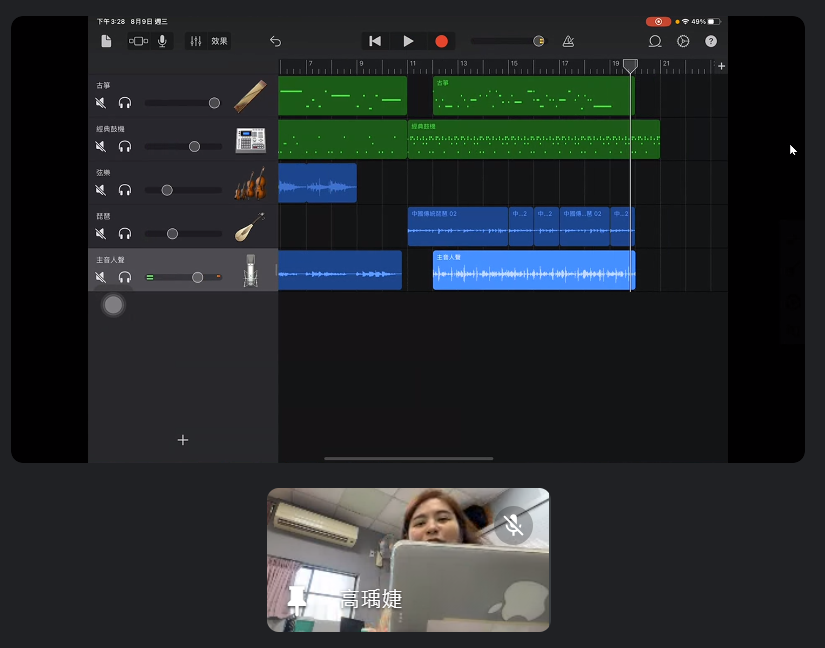Viewport: 825px width, 648px height.
Task: Mute the 主音人聲 track
Action: (101, 277)
